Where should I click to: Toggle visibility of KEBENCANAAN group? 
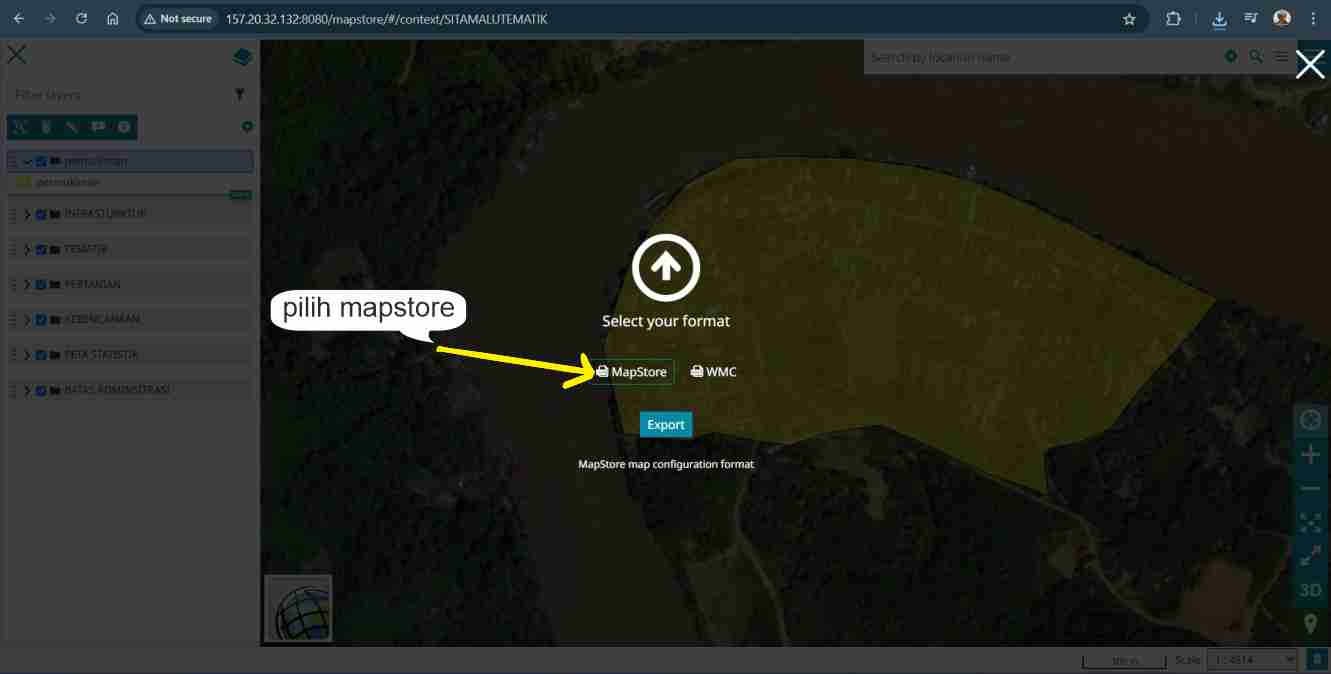tap(41, 320)
